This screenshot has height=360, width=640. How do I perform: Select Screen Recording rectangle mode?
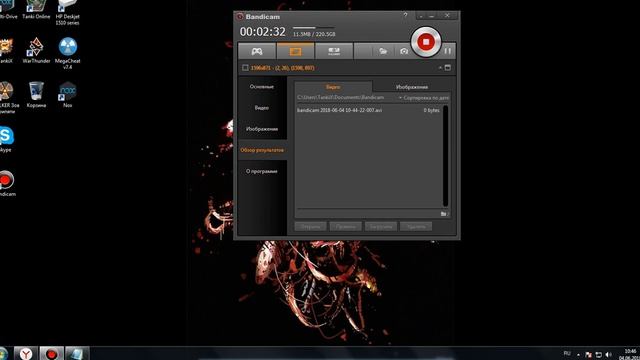(295, 51)
